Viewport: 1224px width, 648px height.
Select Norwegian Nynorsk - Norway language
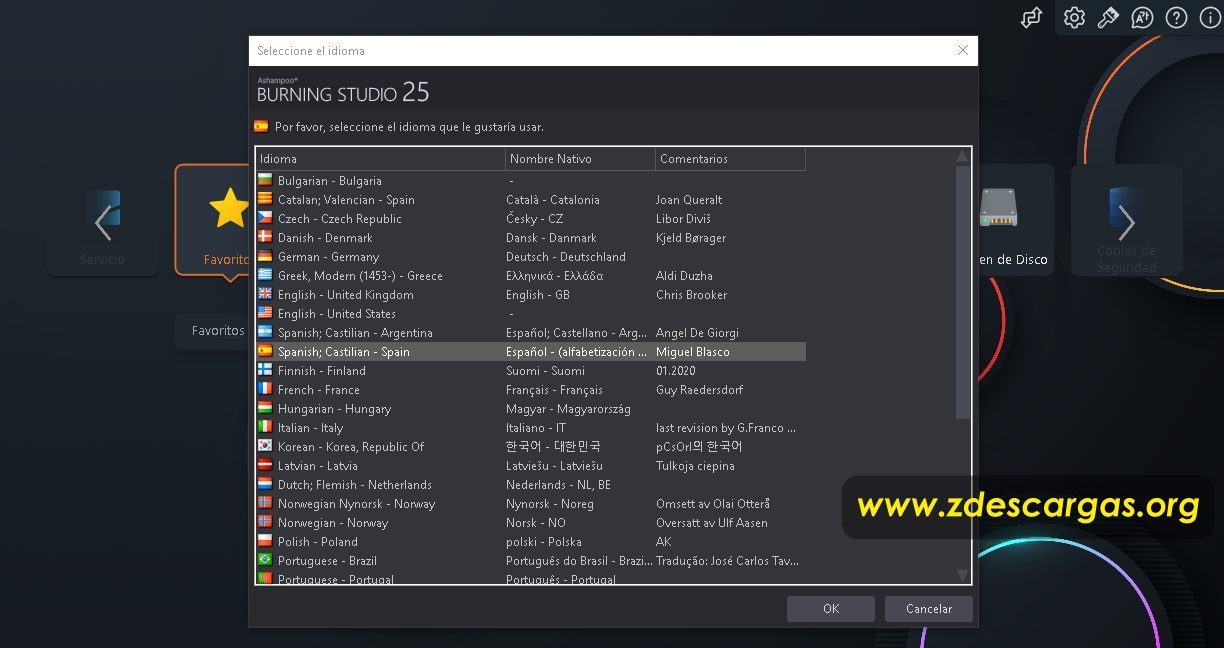point(356,504)
